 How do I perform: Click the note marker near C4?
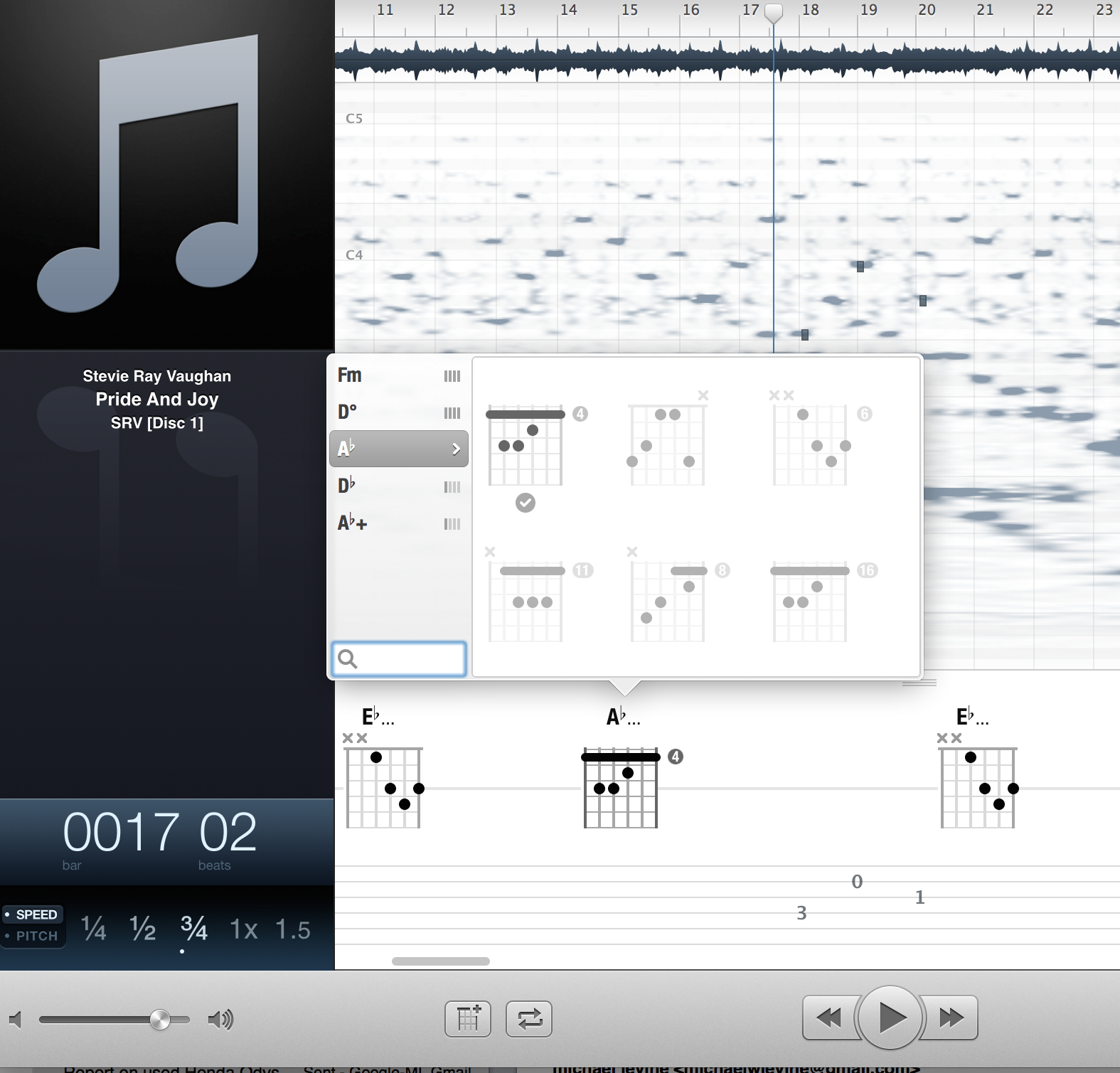[860, 267]
